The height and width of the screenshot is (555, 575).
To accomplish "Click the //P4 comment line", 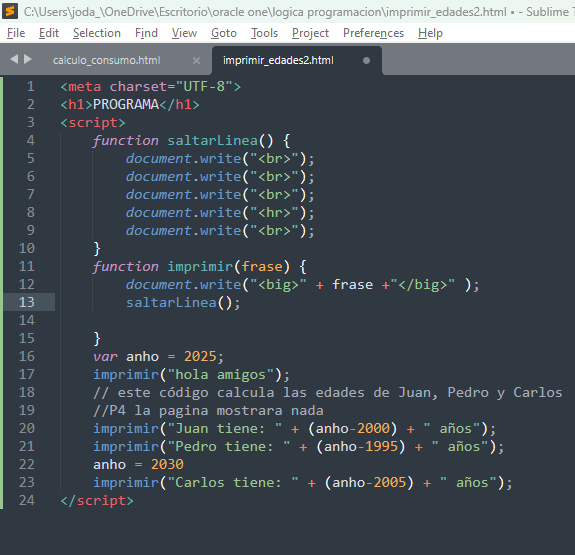I will (x=208, y=410).
